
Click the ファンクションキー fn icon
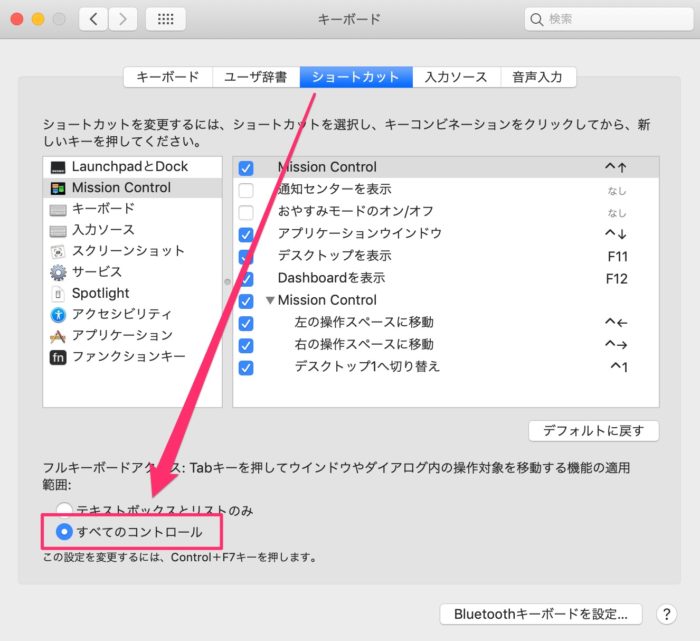pyautogui.click(x=58, y=357)
